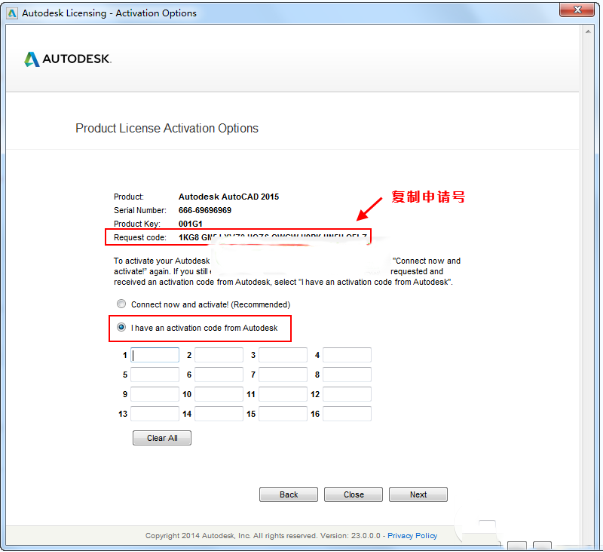
Task: Focus activation code field 14
Action: pyautogui.click(x=219, y=414)
